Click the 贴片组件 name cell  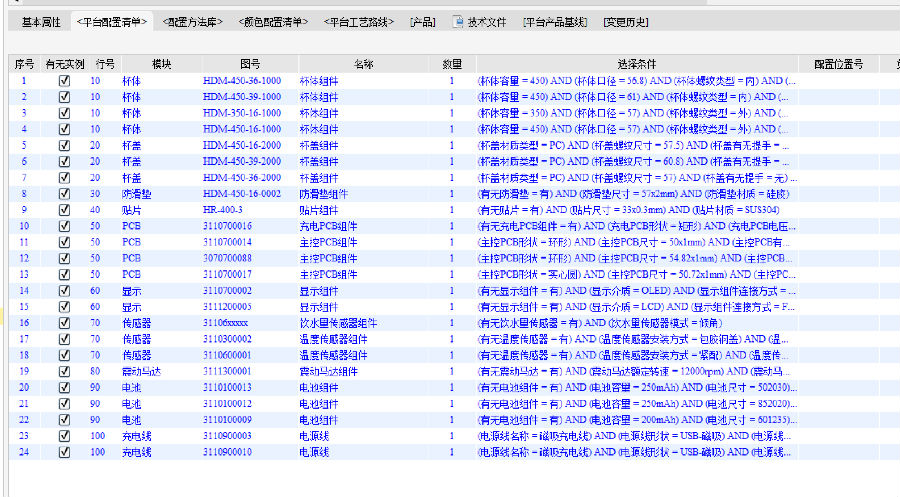click(319, 210)
